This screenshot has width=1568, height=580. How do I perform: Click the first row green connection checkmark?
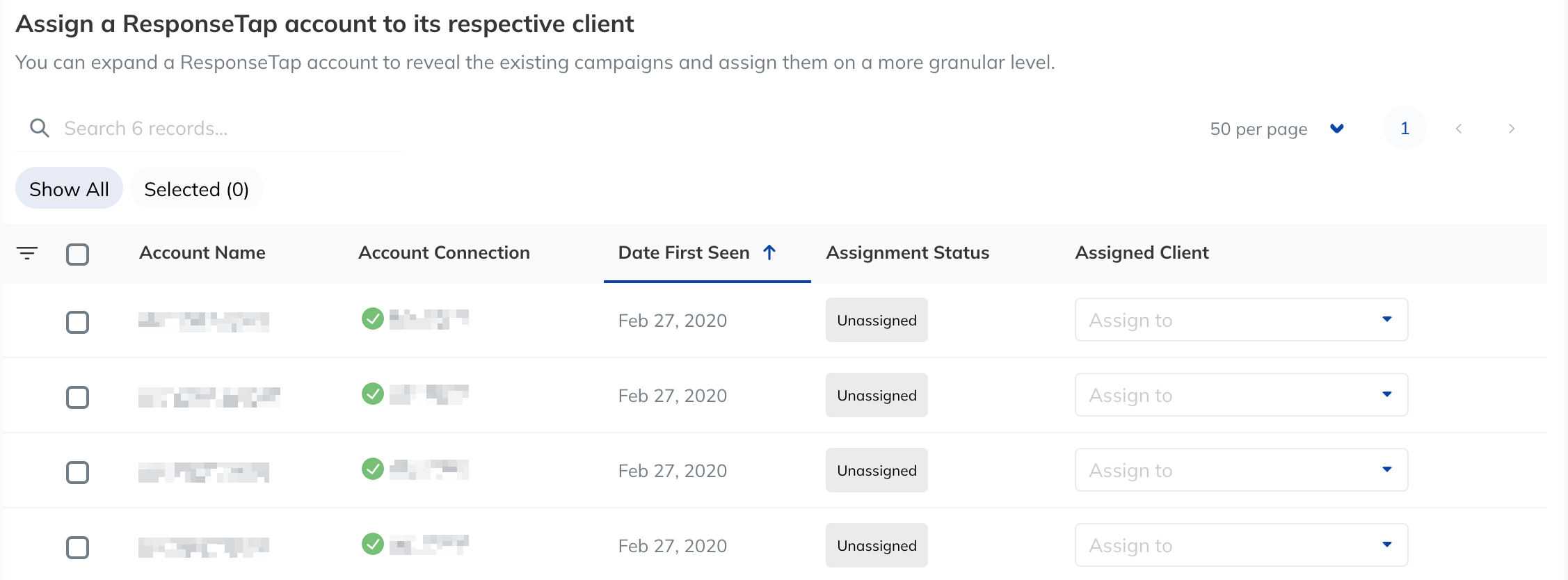click(373, 319)
